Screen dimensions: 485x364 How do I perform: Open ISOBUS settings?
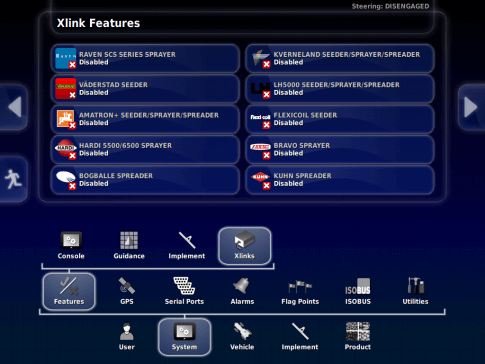[358, 291]
